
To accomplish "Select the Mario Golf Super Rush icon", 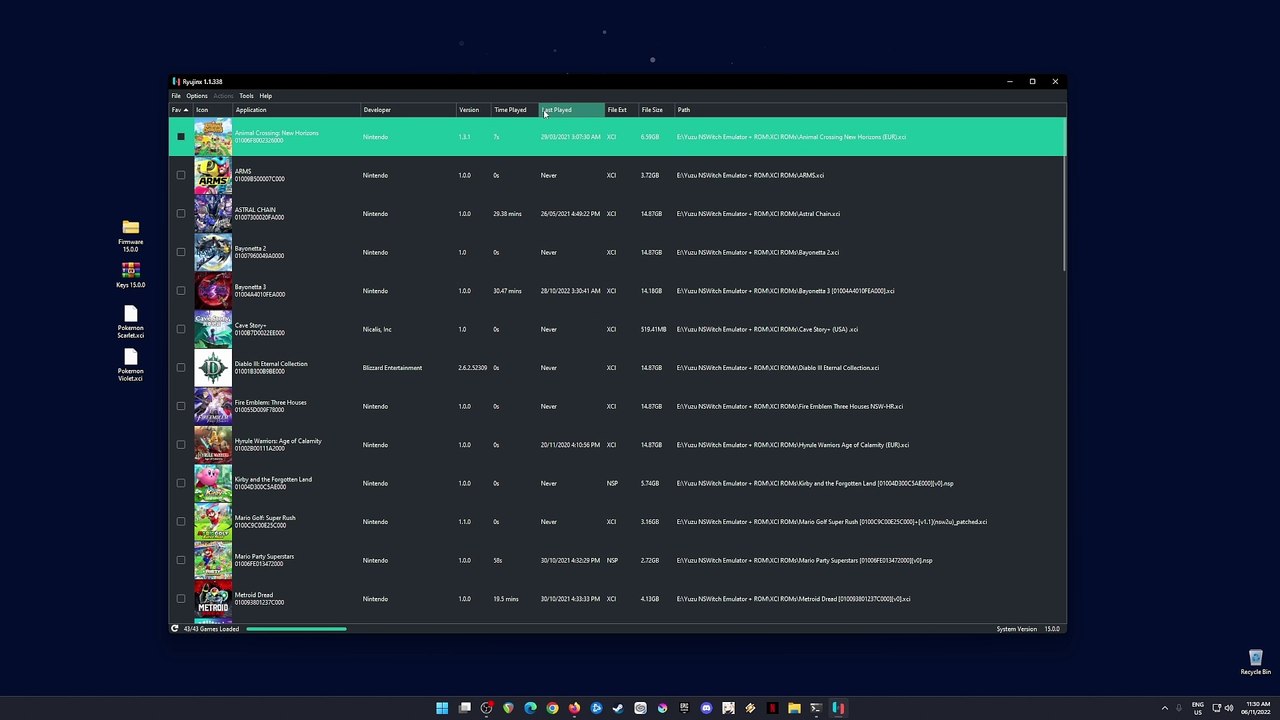I will click(212, 522).
